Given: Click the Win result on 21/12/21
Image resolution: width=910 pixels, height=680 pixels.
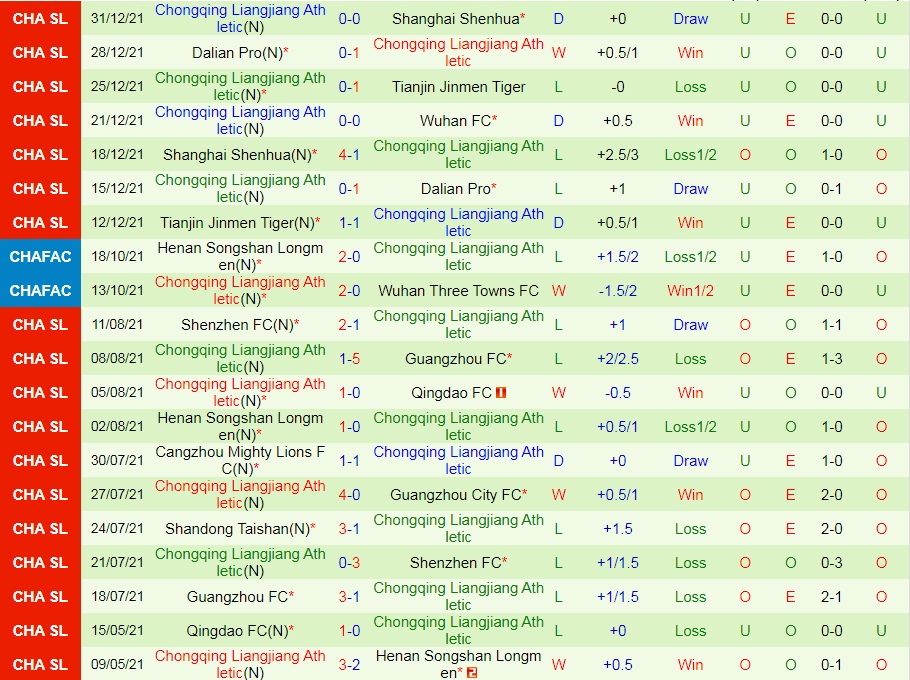Looking at the screenshot, I should point(691,121).
